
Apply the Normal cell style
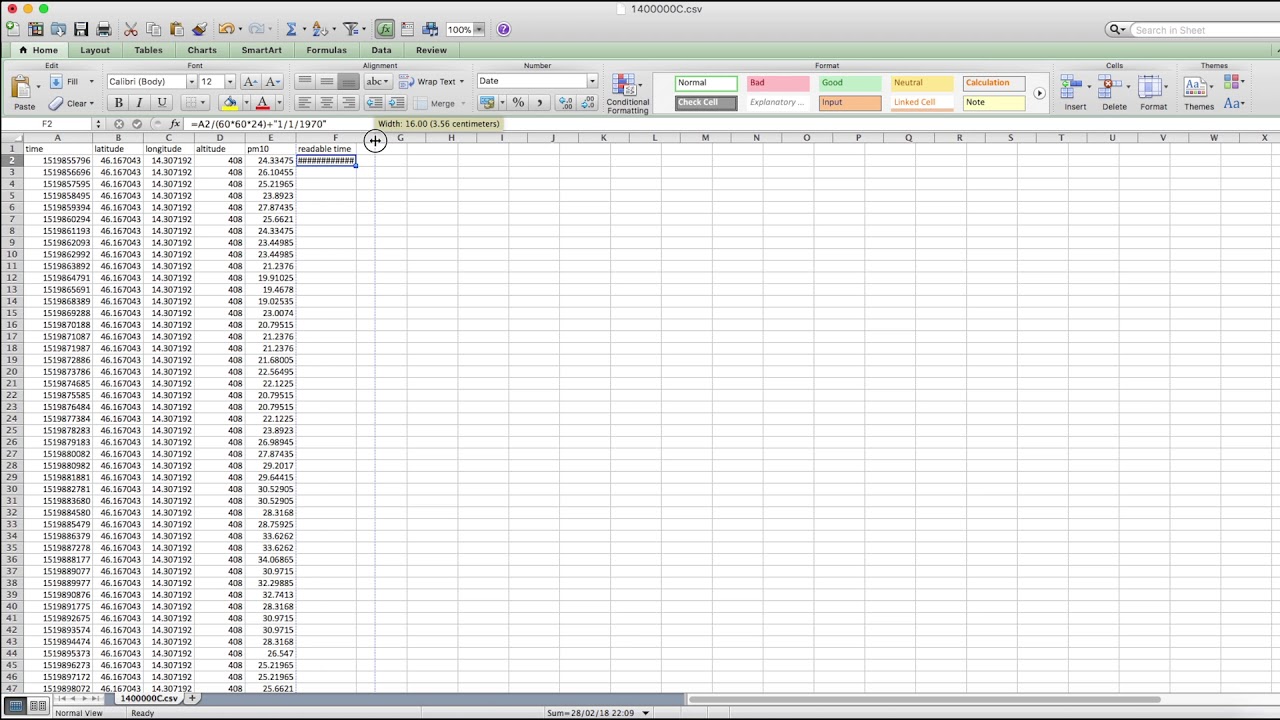[x=706, y=83]
